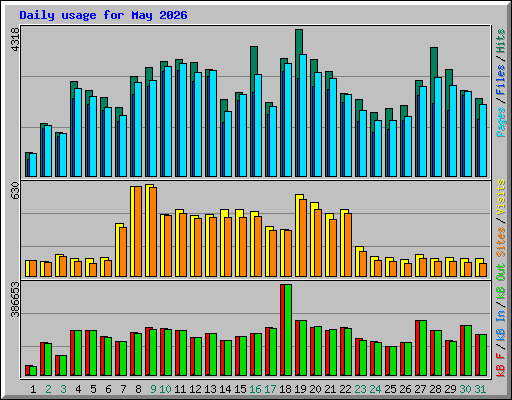Click day 4 on the x-axis

point(78,389)
